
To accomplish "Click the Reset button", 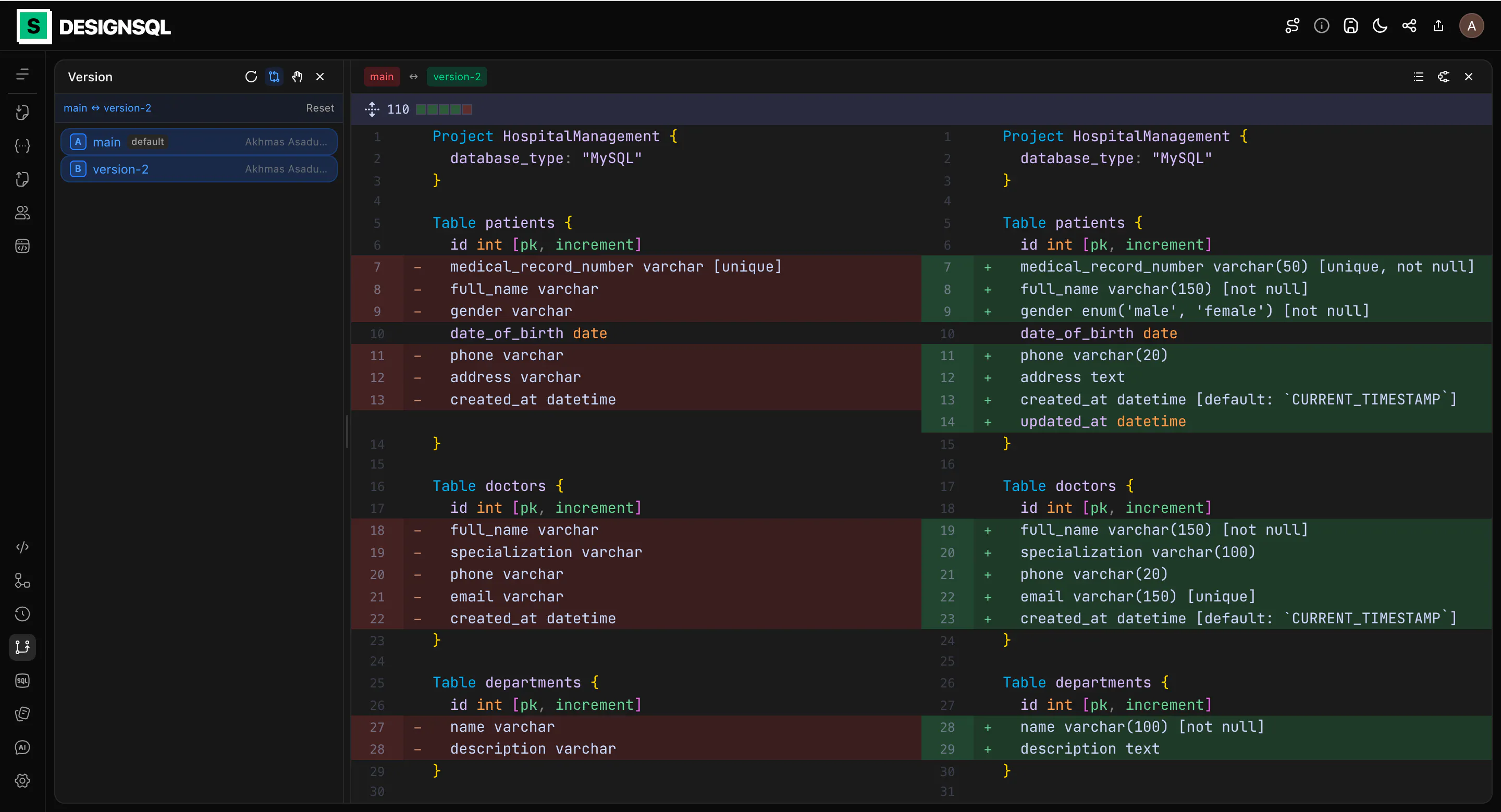I will [320, 108].
